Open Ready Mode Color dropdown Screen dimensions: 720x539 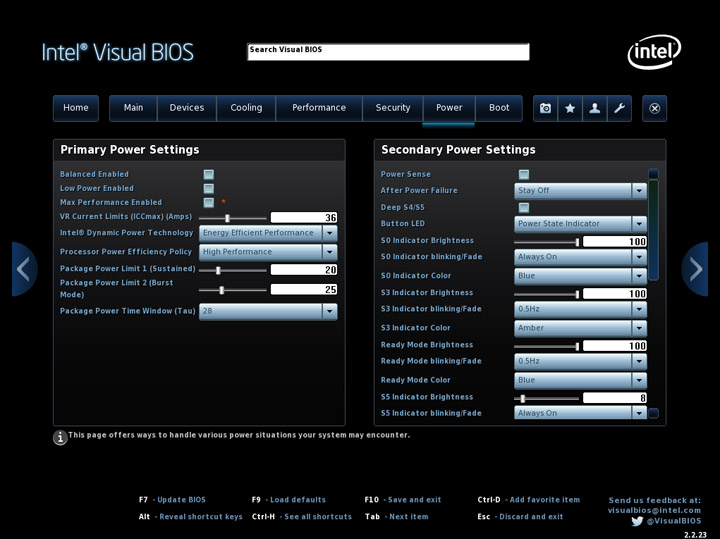(x=580, y=380)
